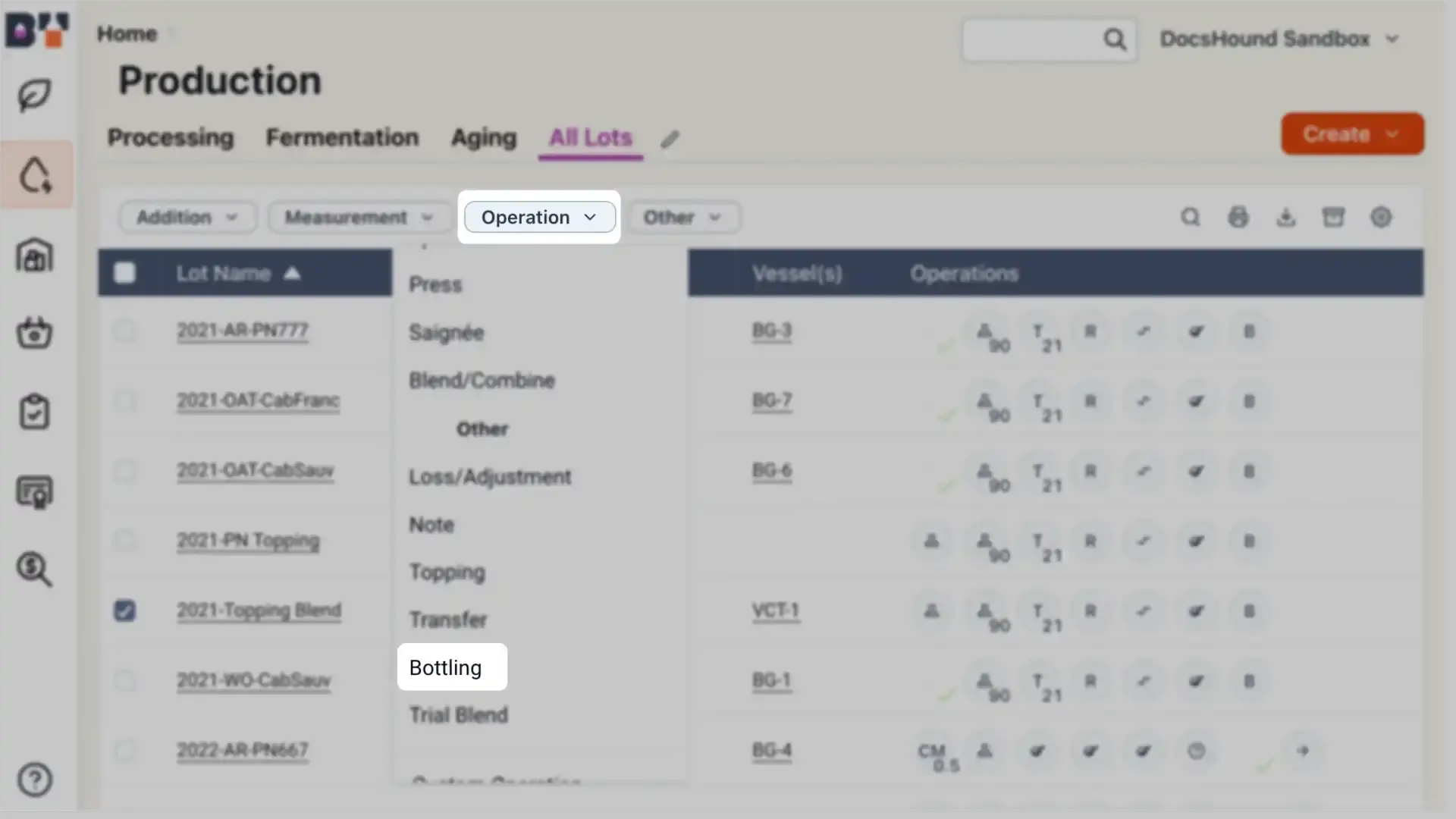The height and width of the screenshot is (819, 1456).
Task: Click lot name 2021-WO-CabSauv link
Action: 254,680
